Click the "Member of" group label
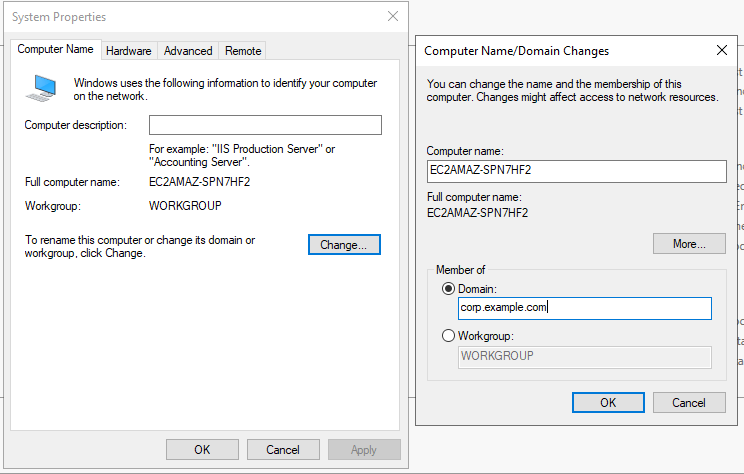 pos(460,270)
